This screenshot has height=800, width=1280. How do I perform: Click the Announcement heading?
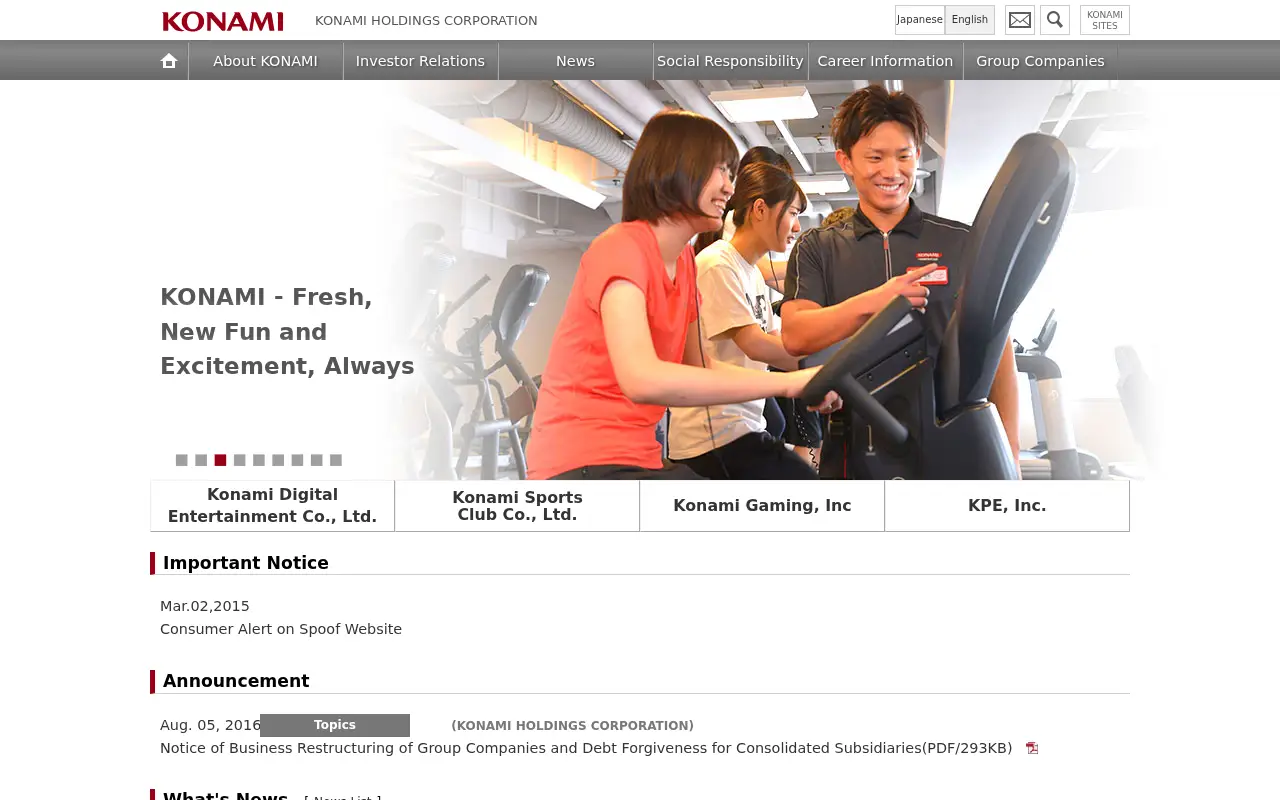[x=236, y=681]
